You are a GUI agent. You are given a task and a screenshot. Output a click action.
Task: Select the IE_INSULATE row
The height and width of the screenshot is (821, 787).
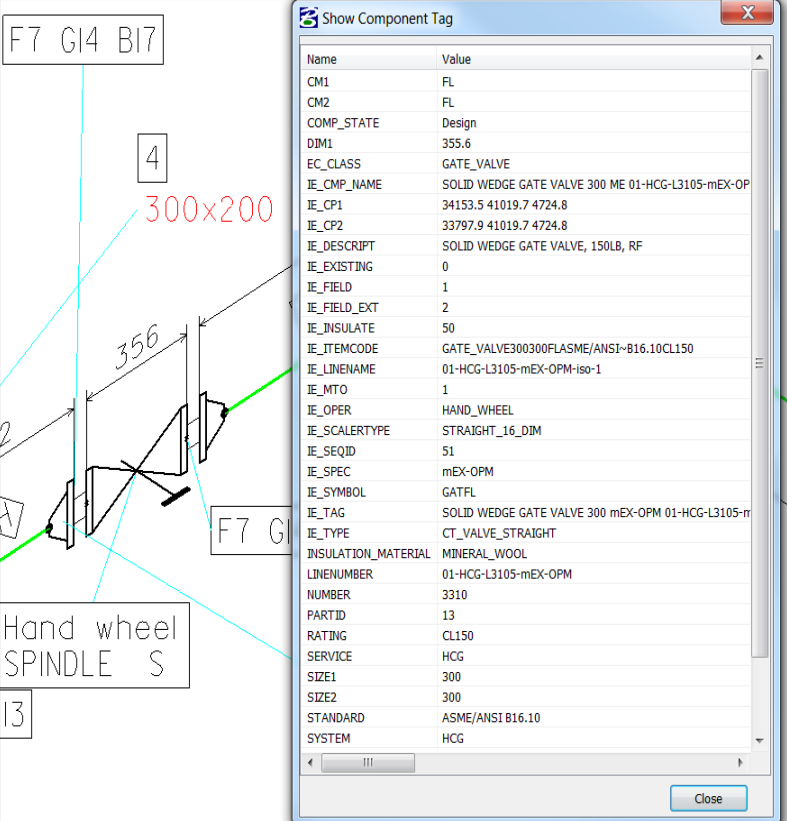tap(526, 328)
